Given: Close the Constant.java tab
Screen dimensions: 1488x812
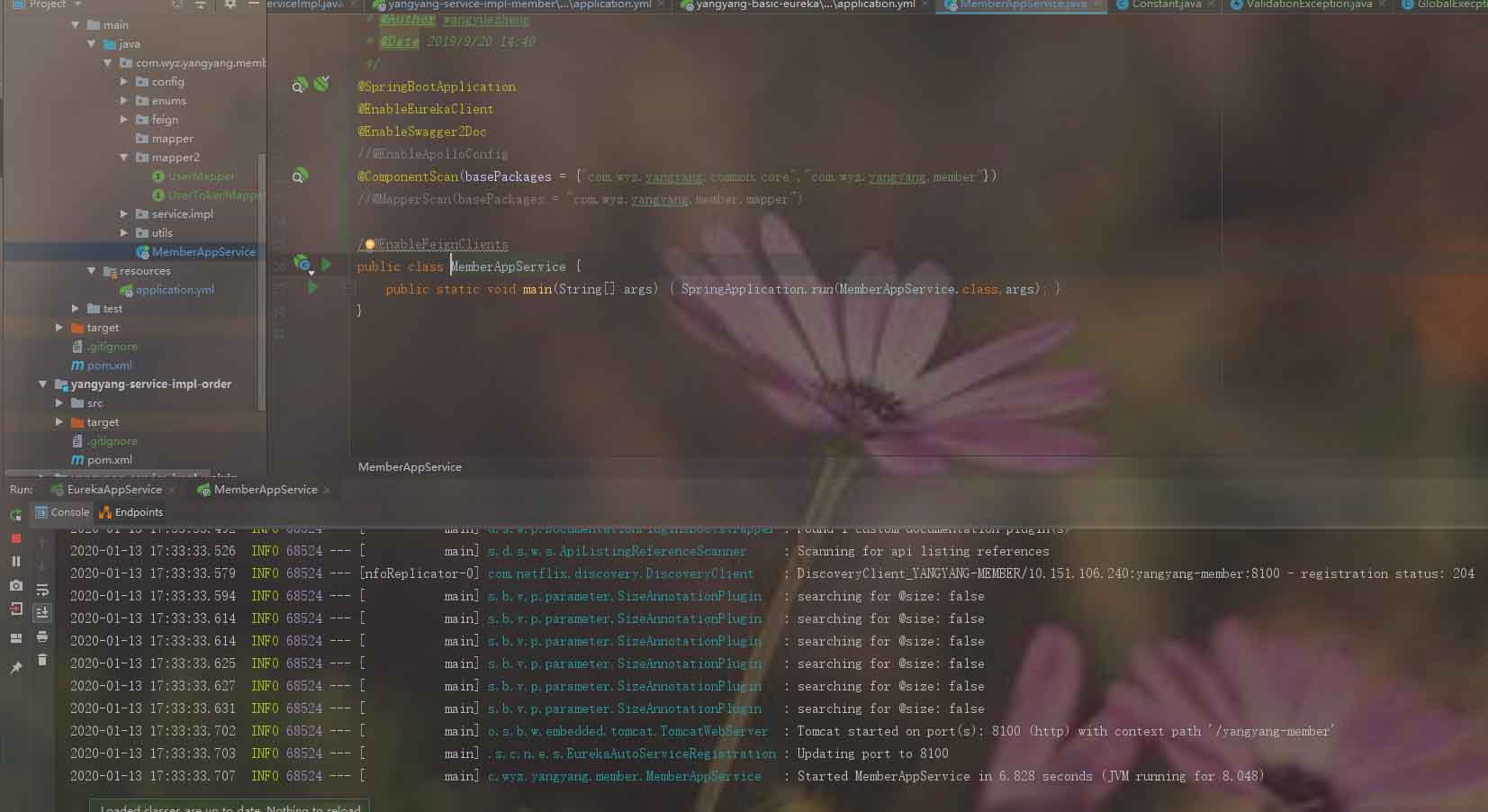Looking at the screenshot, I should pos(1213,5).
